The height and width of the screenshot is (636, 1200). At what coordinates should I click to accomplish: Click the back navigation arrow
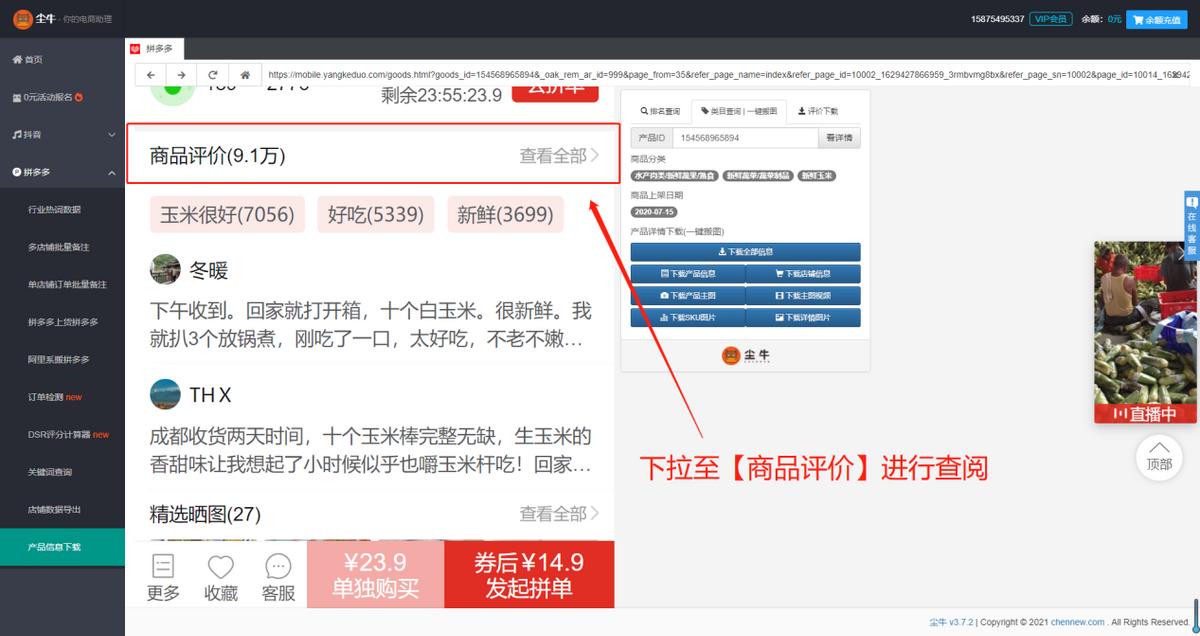click(149, 74)
